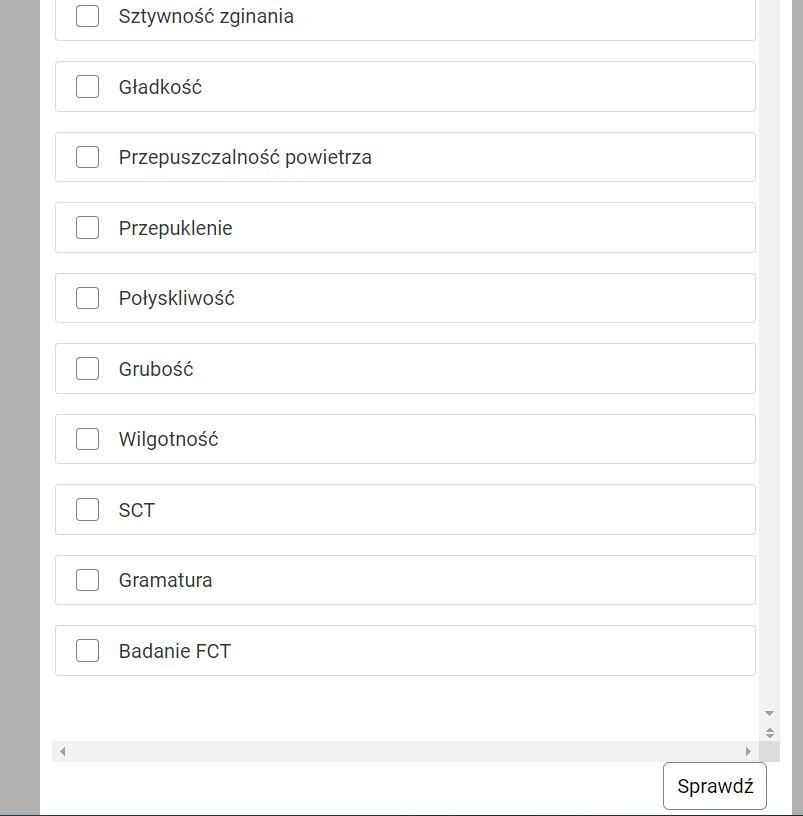Tick the Gładkość checkbox
This screenshot has height=816, width=803.
tap(88, 87)
